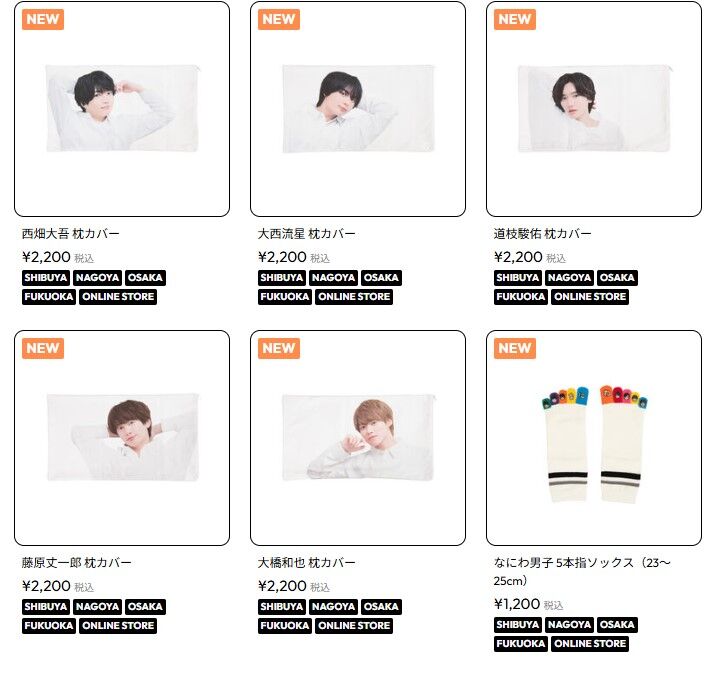Image resolution: width=718 pixels, height=677 pixels.
Task: Click the 大西流星 枕カバー title link
Action: (306, 234)
